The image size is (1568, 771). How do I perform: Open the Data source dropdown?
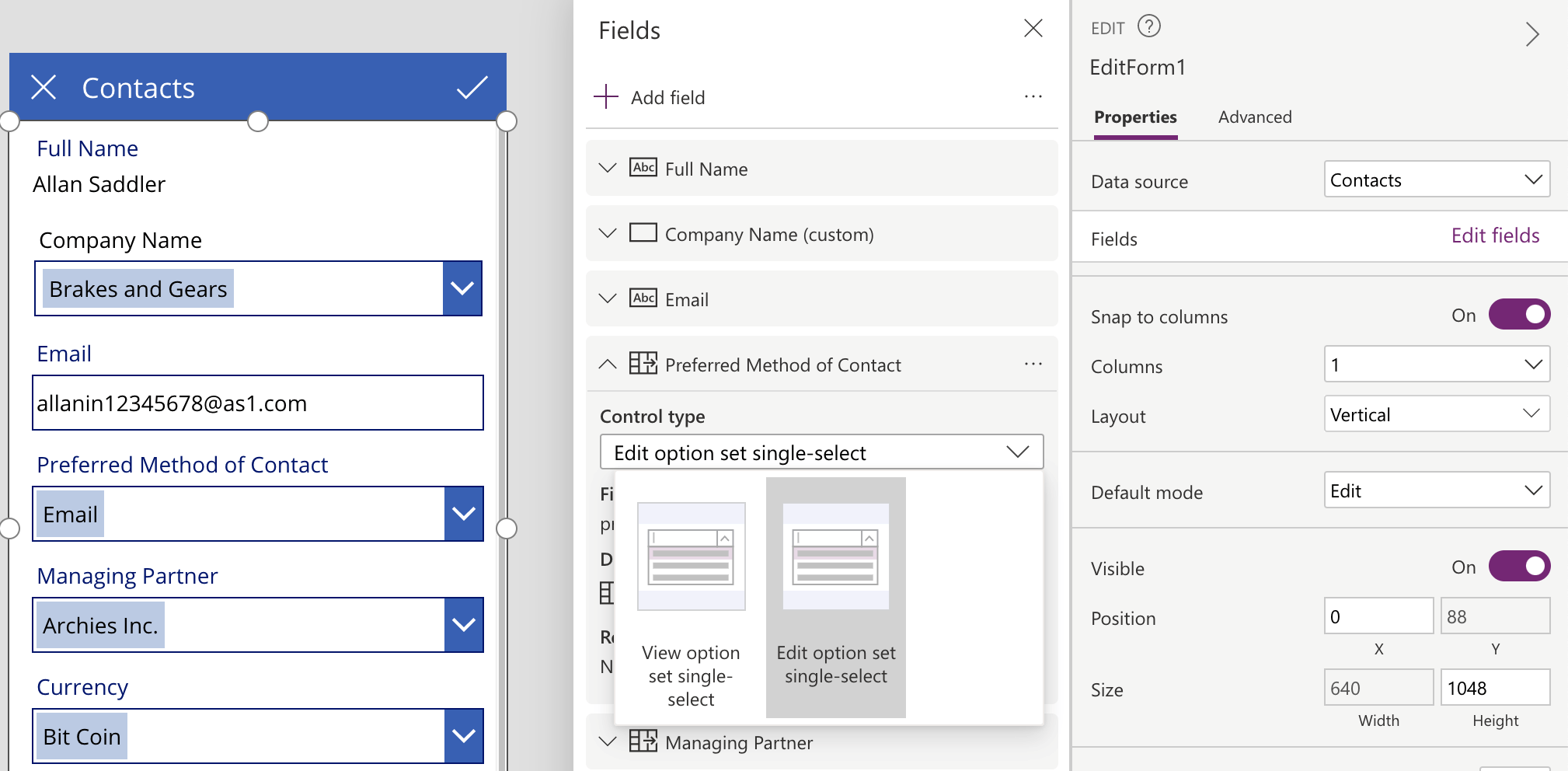[1437, 180]
